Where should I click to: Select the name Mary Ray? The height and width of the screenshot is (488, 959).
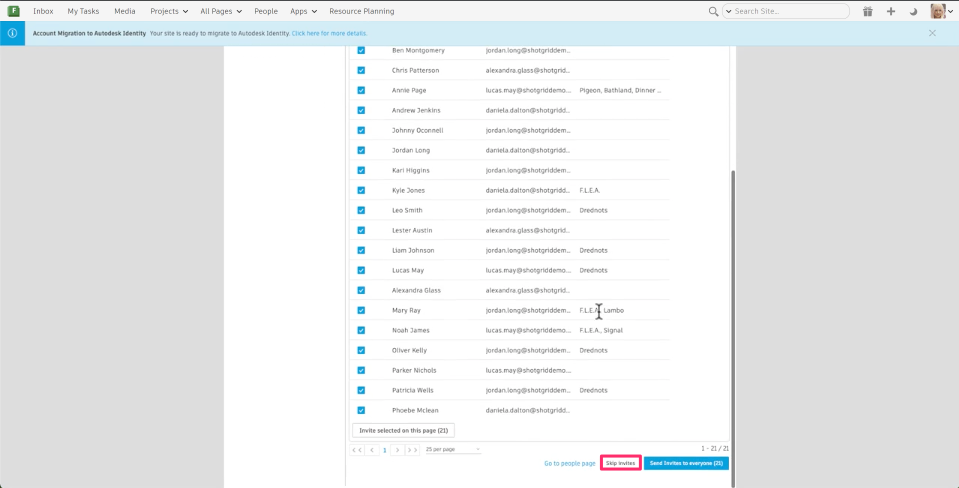coord(406,310)
